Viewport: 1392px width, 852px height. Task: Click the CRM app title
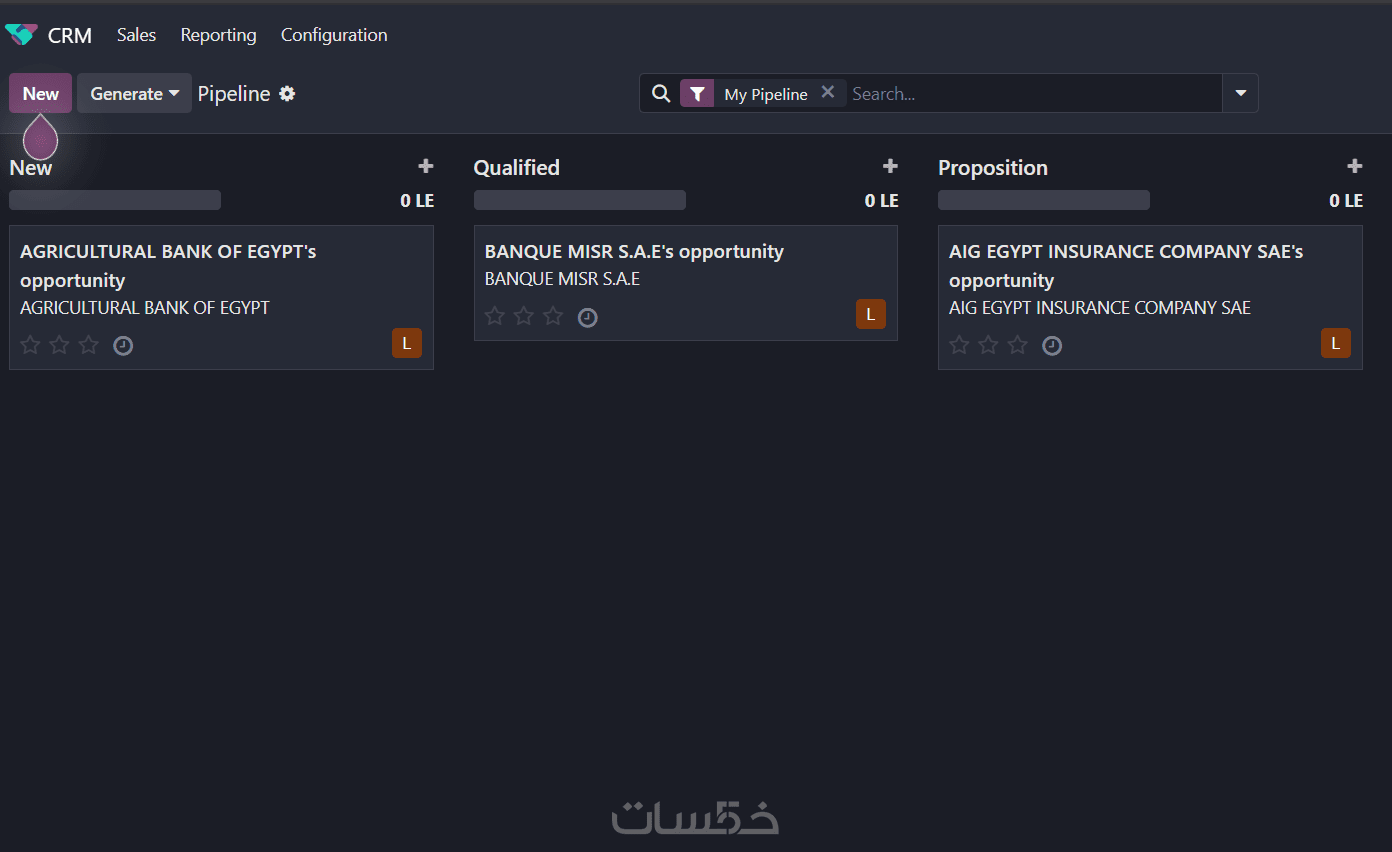pos(70,35)
